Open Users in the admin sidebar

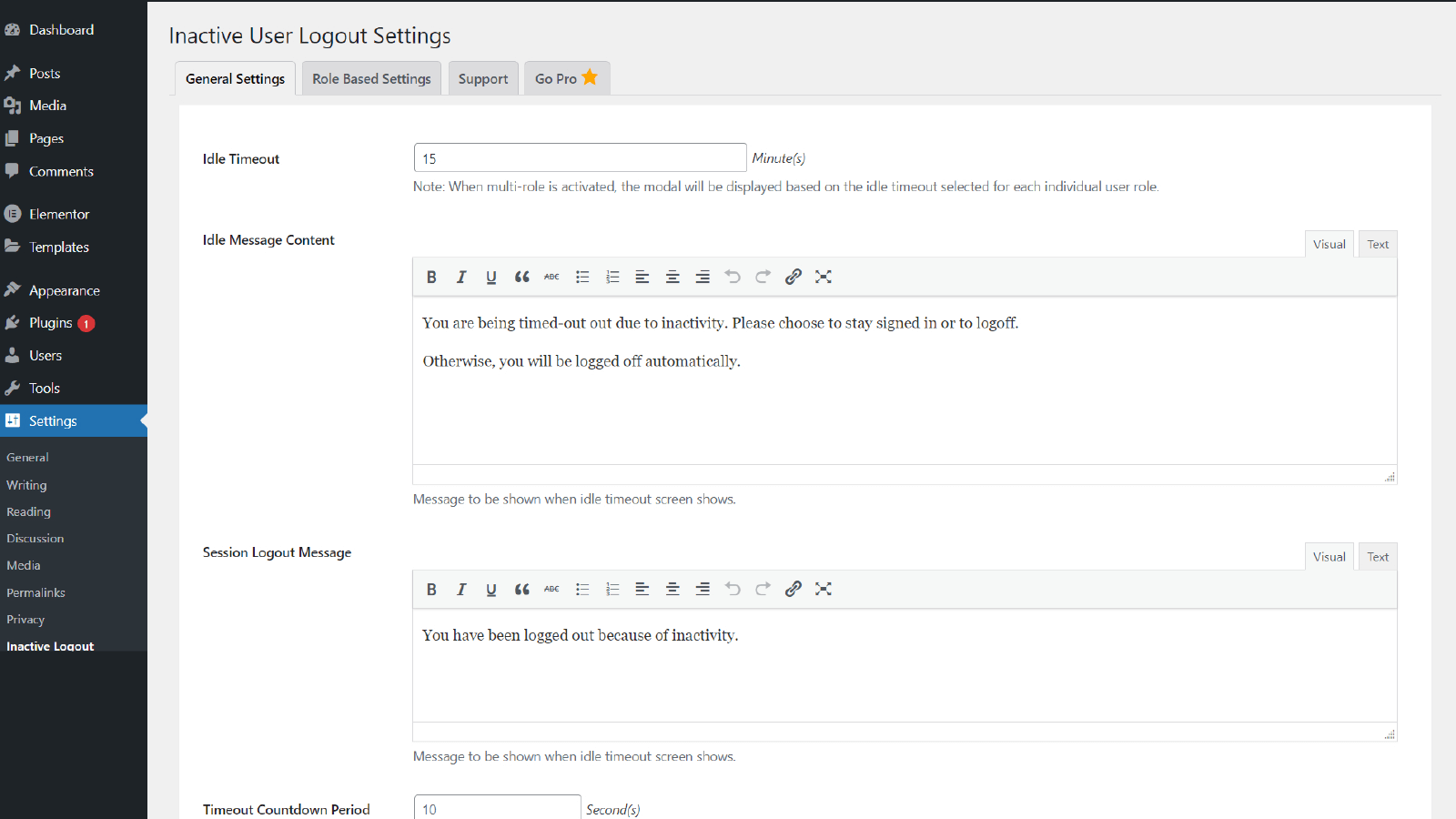(74, 356)
